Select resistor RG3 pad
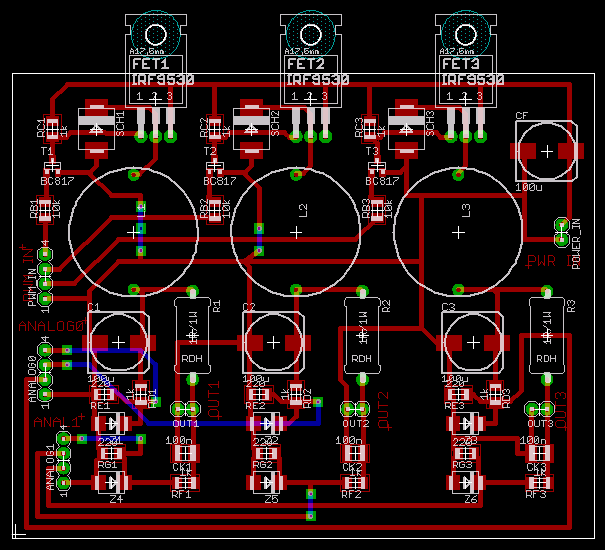Viewport: 605px width, 550px height. (466, 453)
